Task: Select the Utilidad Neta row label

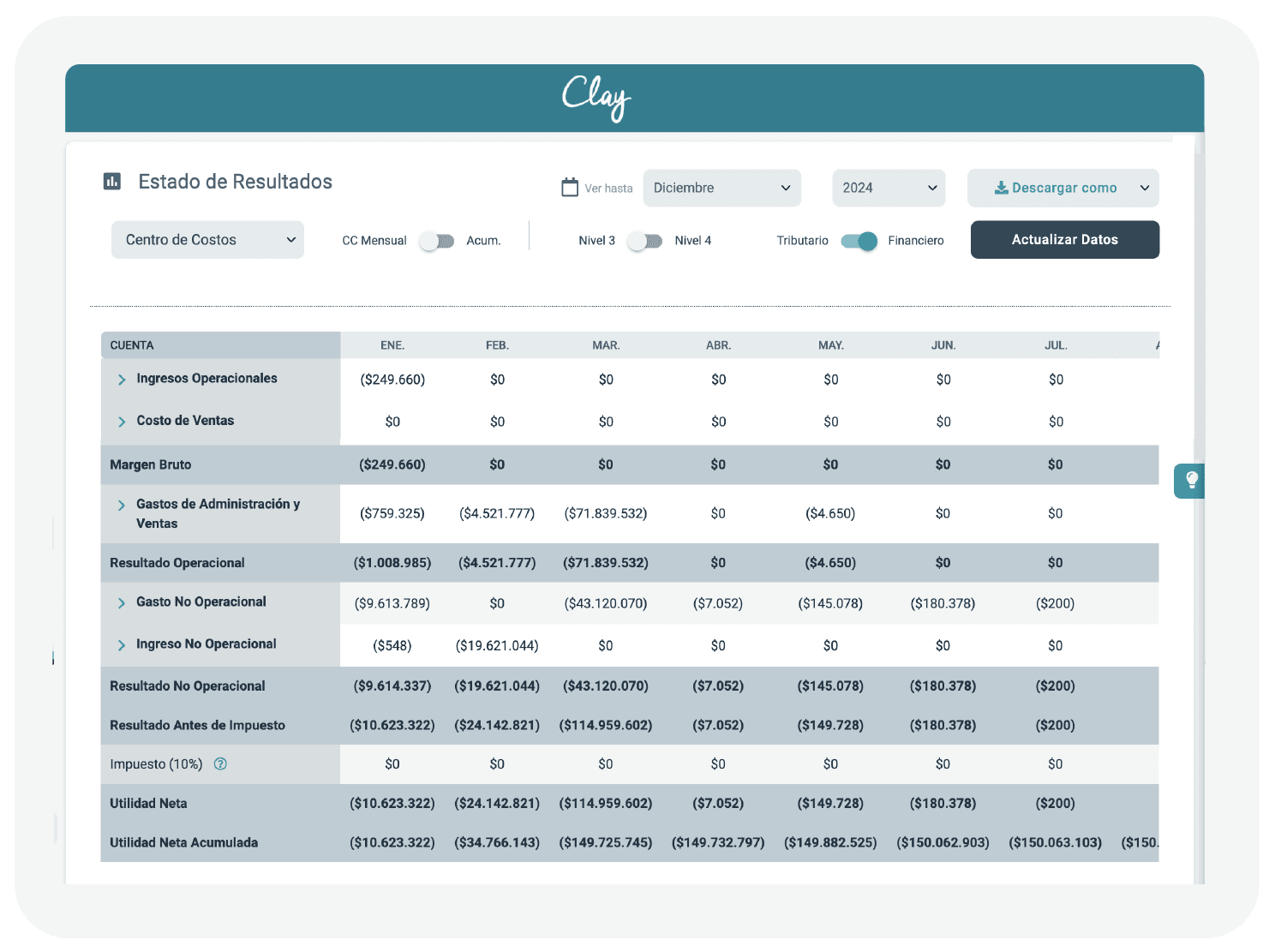Action: pos(148,804)
